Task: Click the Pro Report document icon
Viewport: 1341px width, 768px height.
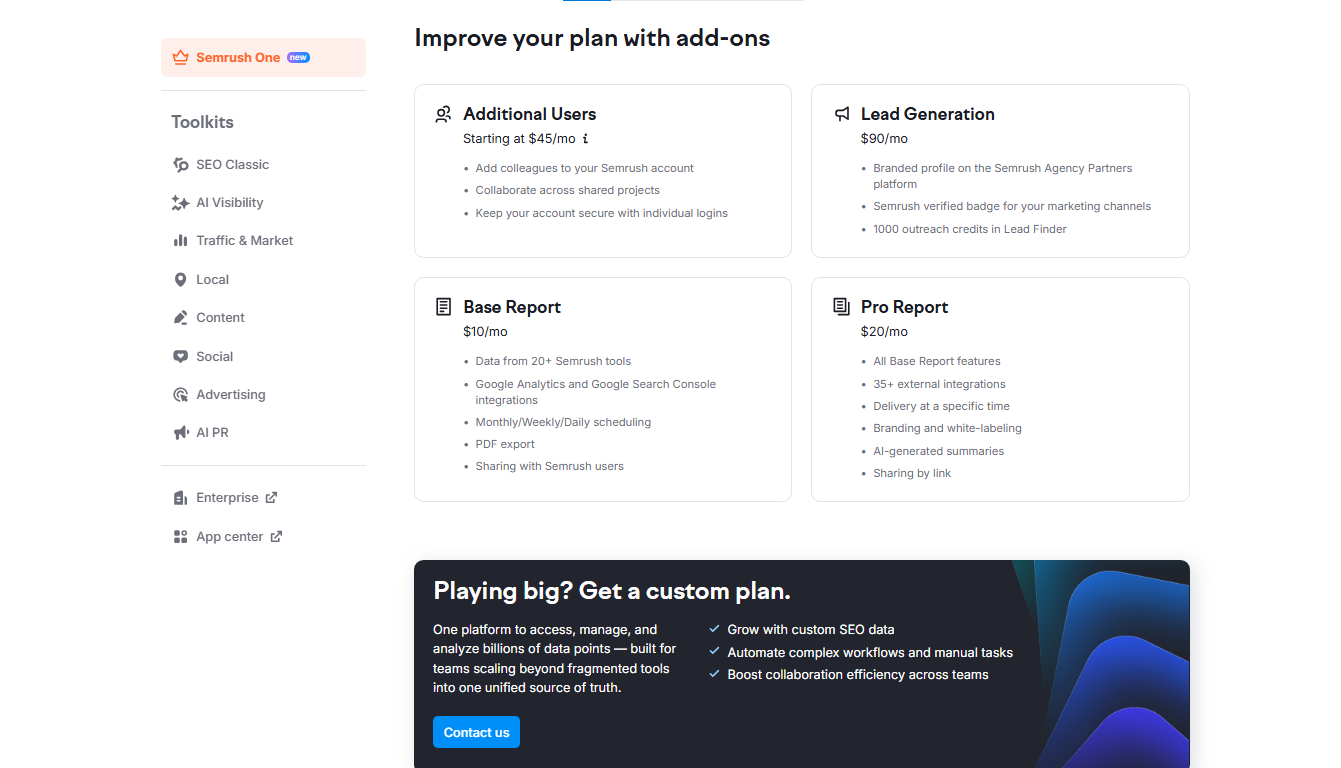Action: coord(842,307)
